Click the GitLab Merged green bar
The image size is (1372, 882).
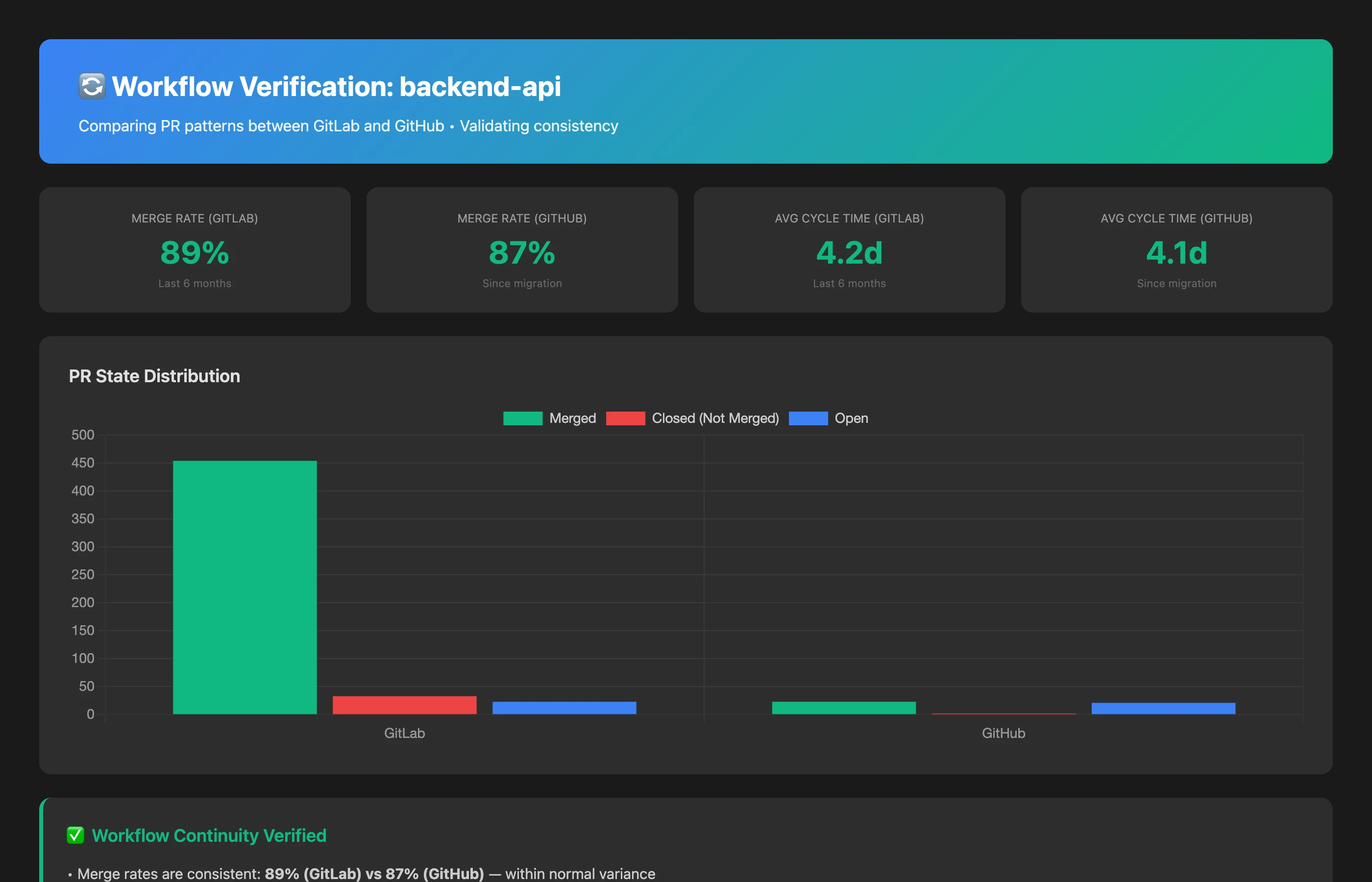point(245,587)
